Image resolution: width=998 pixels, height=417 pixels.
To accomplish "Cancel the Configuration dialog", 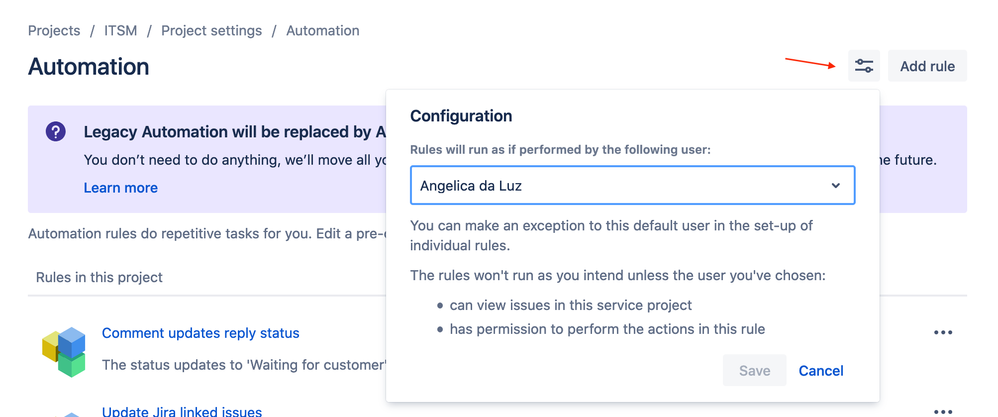I will (x=821, y=371).
